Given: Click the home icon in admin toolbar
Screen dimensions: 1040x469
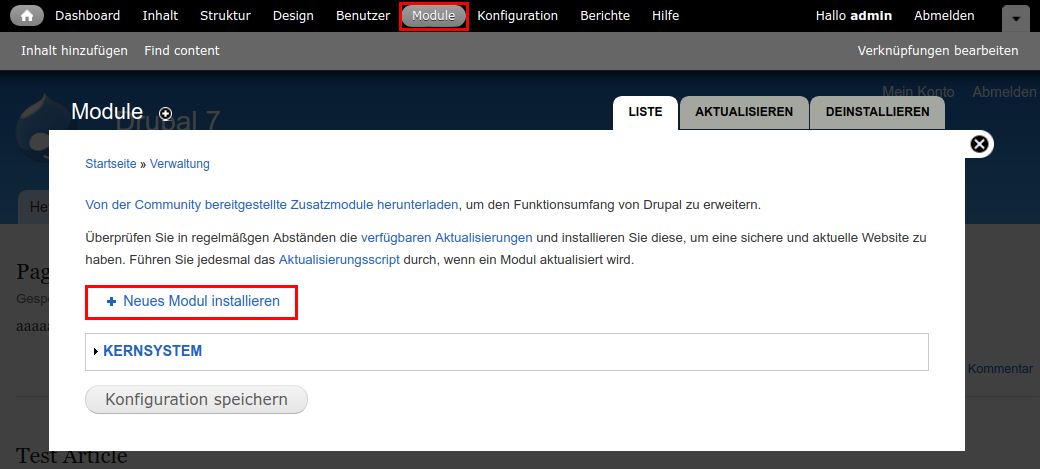Looking at the screenshot, I should tap(27, 16).
